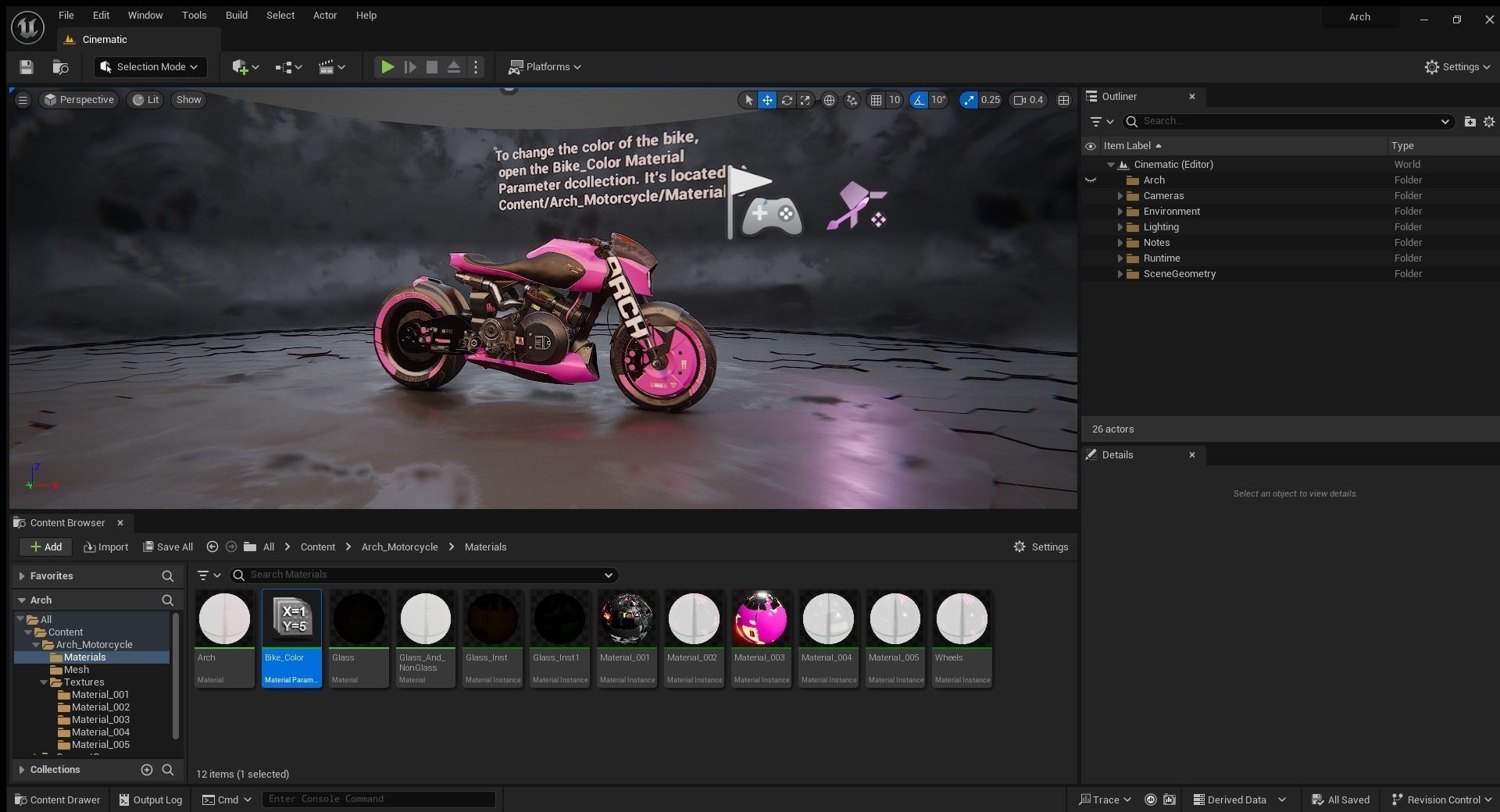Start Play in editor with green arrow
The height and width of the screenshot is (812, 1500).
click(387, 67)
